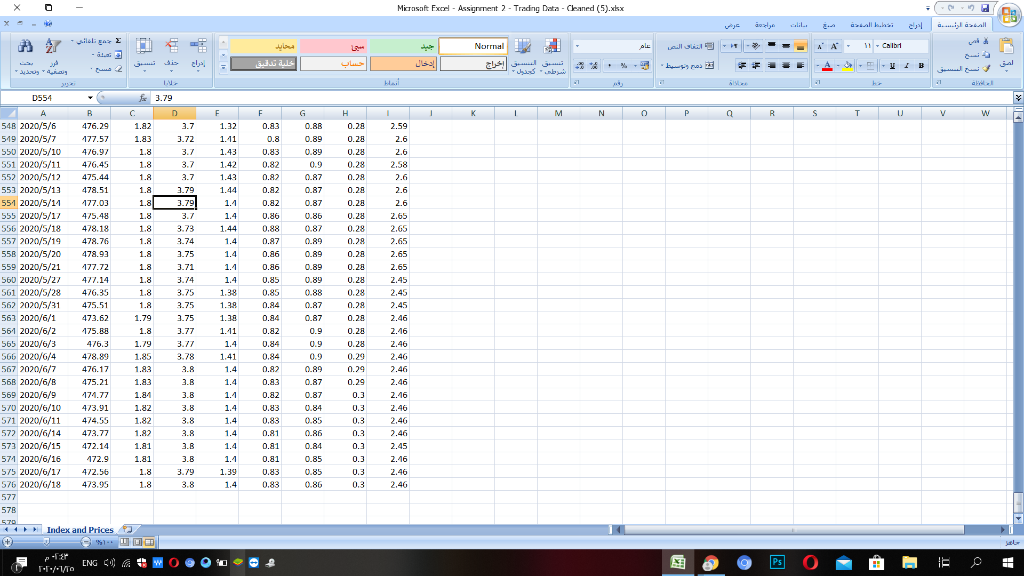The width and height of the screenshot is (1024, 576).
Task: Open the borders dropdown arrow
Action: (x=861, y=65)
